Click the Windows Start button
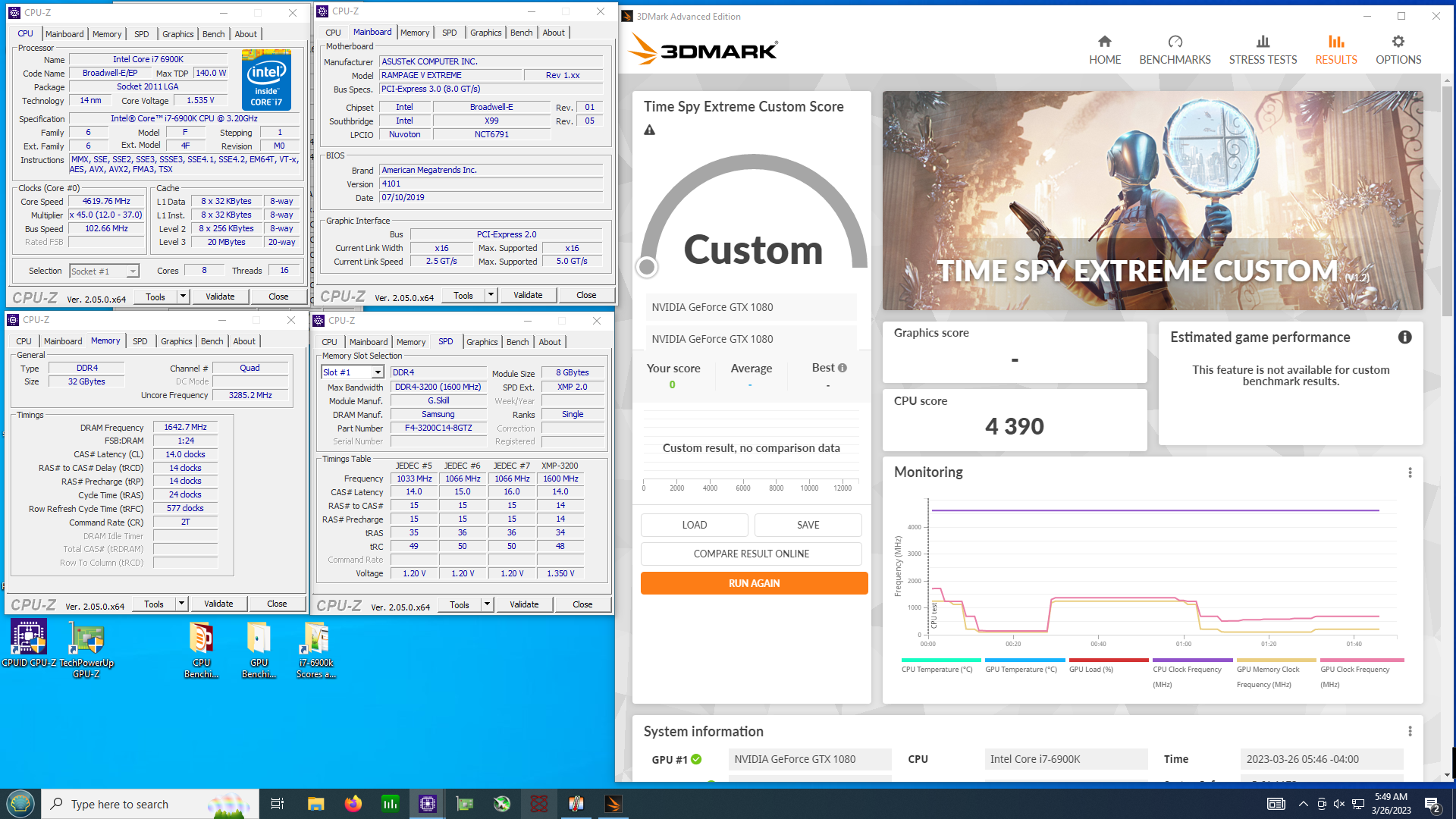The width and height of the screenshot is (1456, 819). coord(20,804)
